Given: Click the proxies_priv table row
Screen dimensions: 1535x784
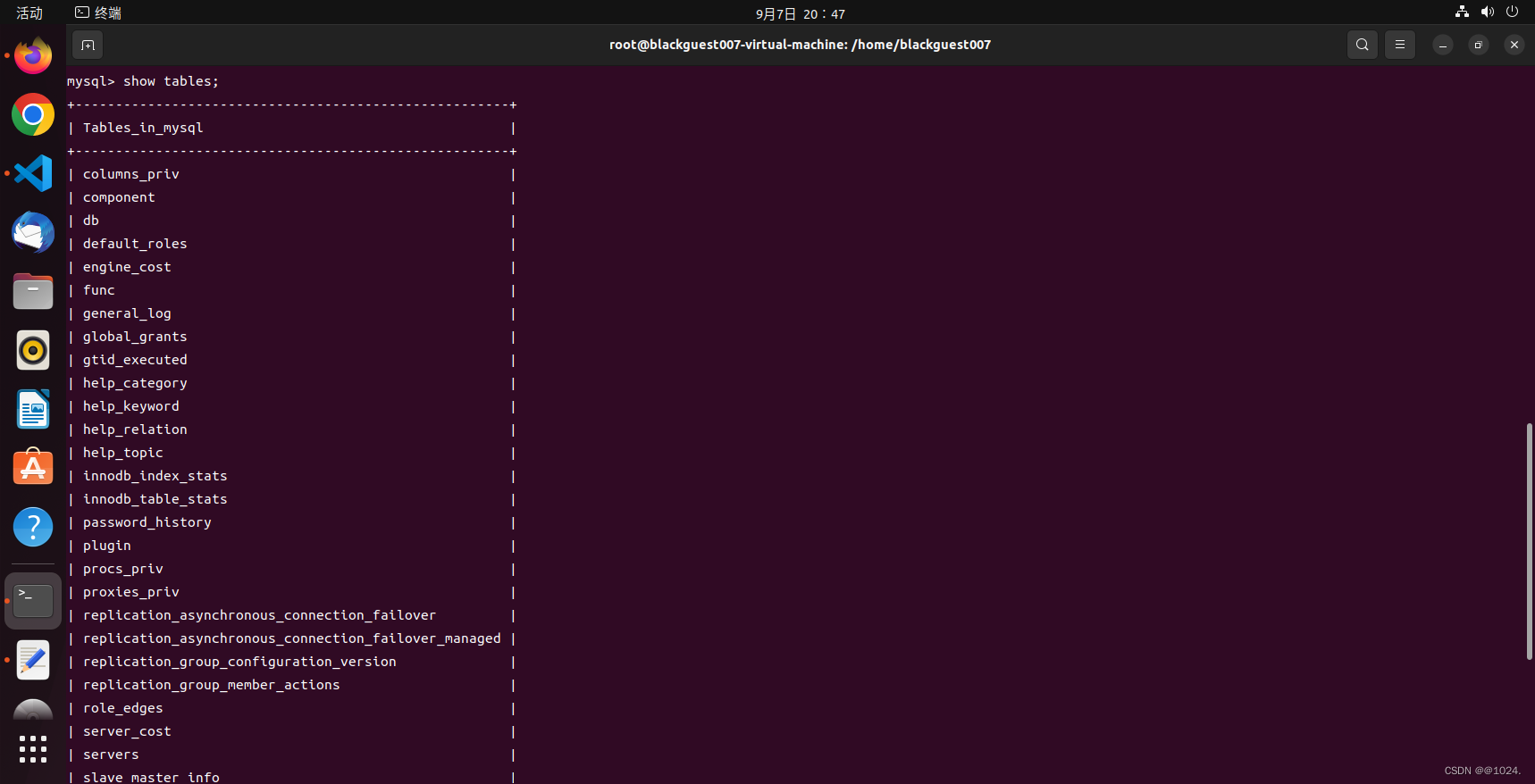Looking at the screenshot, I should (x=292, y=592).
